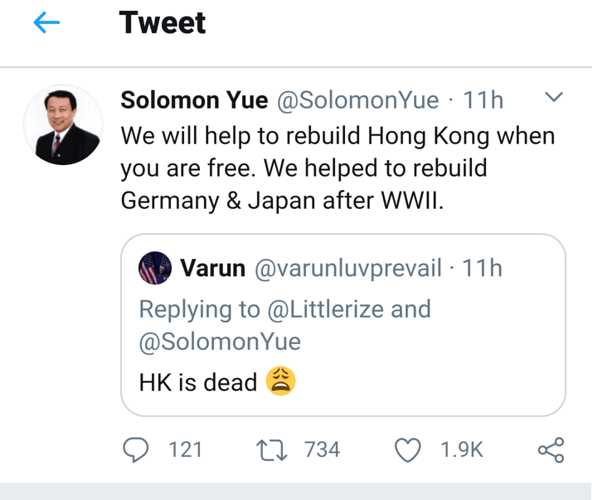Open Varun's avatar in quoted tweet
Viewport: 592px width, 500px height.
tap(155, 268)
